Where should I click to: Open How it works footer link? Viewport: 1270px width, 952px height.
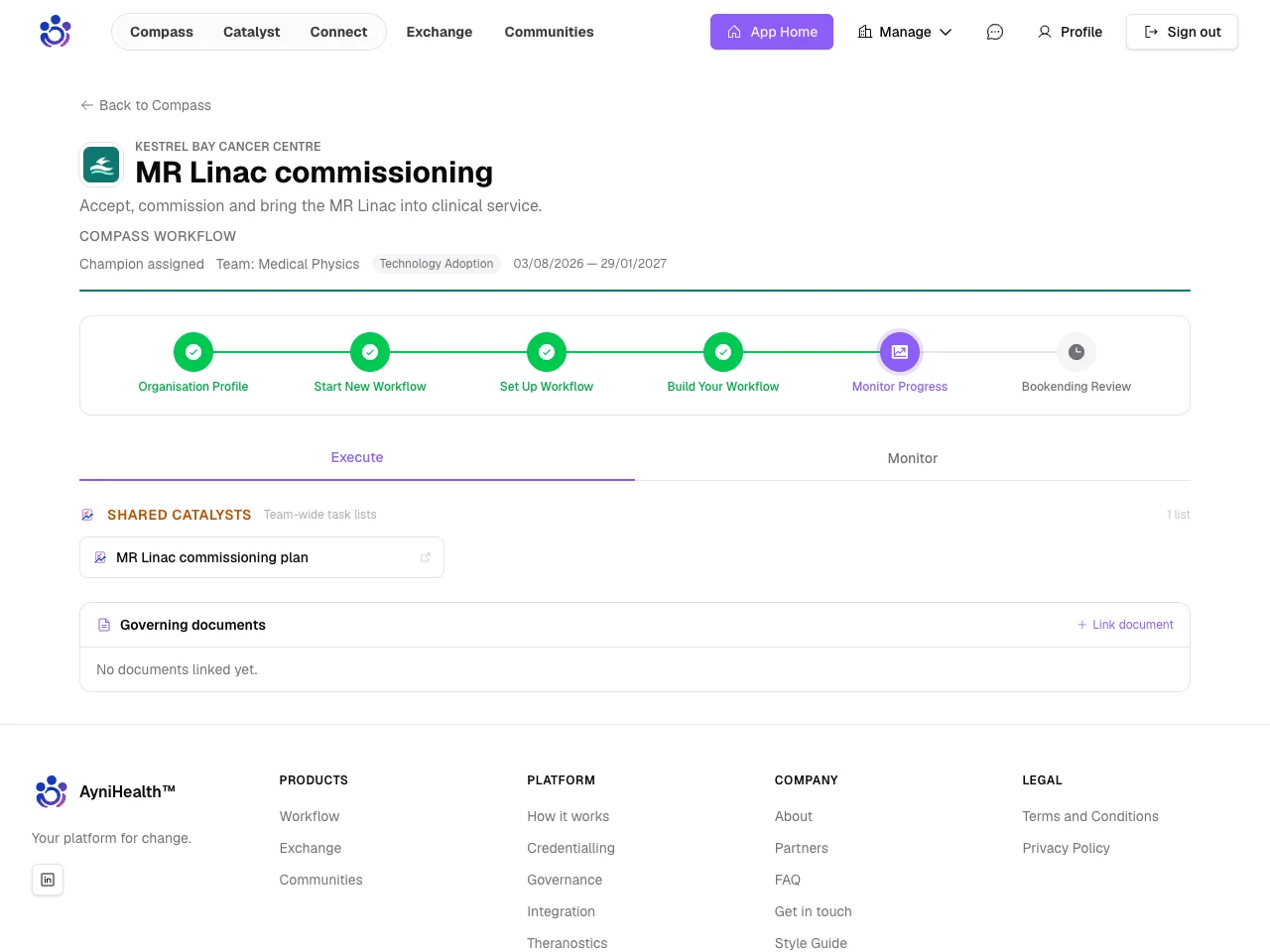[x=569, y=816]
